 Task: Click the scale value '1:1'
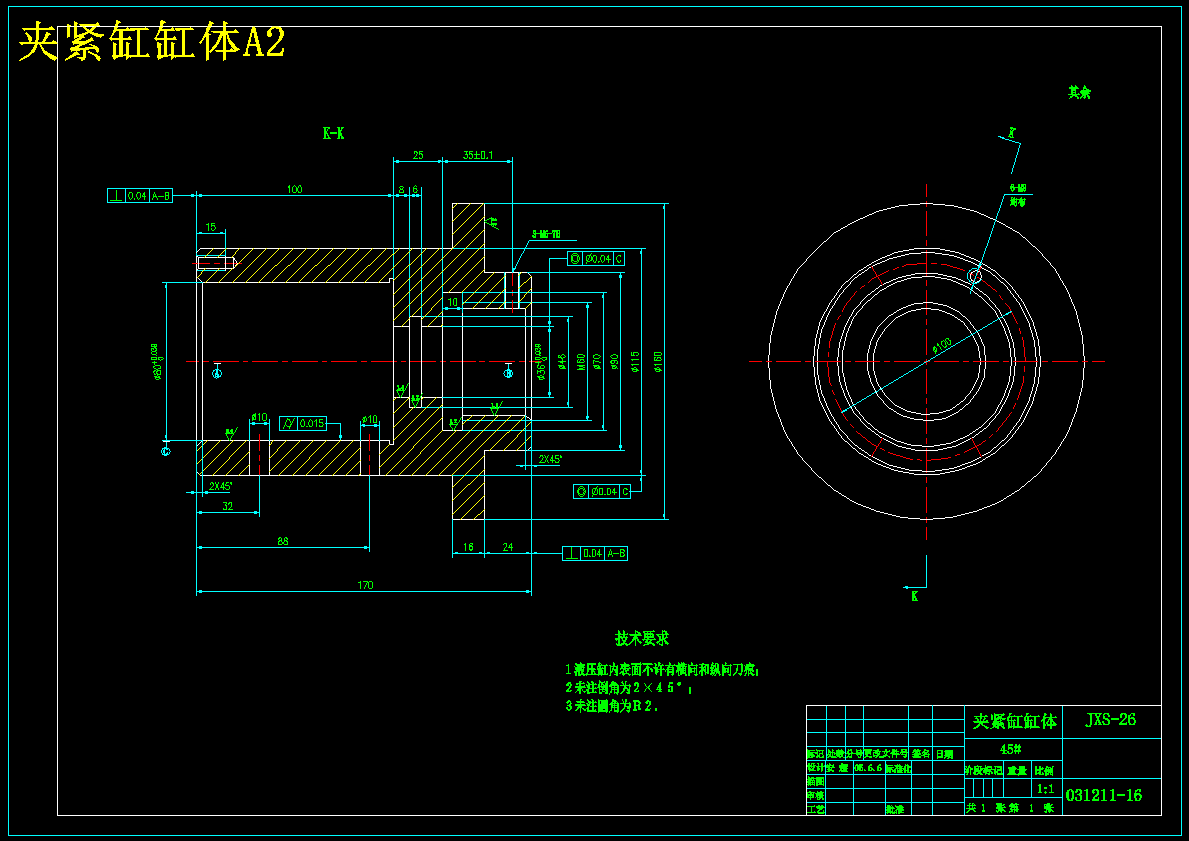pos(1045,789)
